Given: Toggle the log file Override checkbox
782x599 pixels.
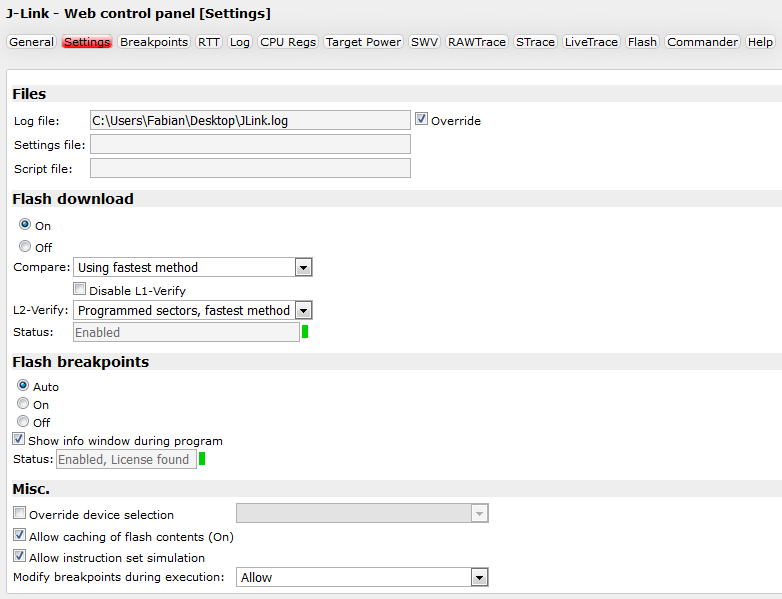Looking at the screenshot, I should click(x=421, y=119).
